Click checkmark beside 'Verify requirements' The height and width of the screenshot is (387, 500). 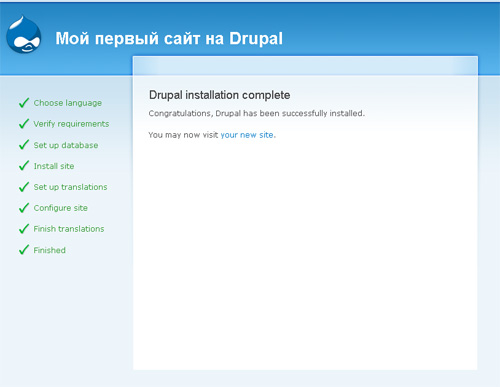(24, 124)
